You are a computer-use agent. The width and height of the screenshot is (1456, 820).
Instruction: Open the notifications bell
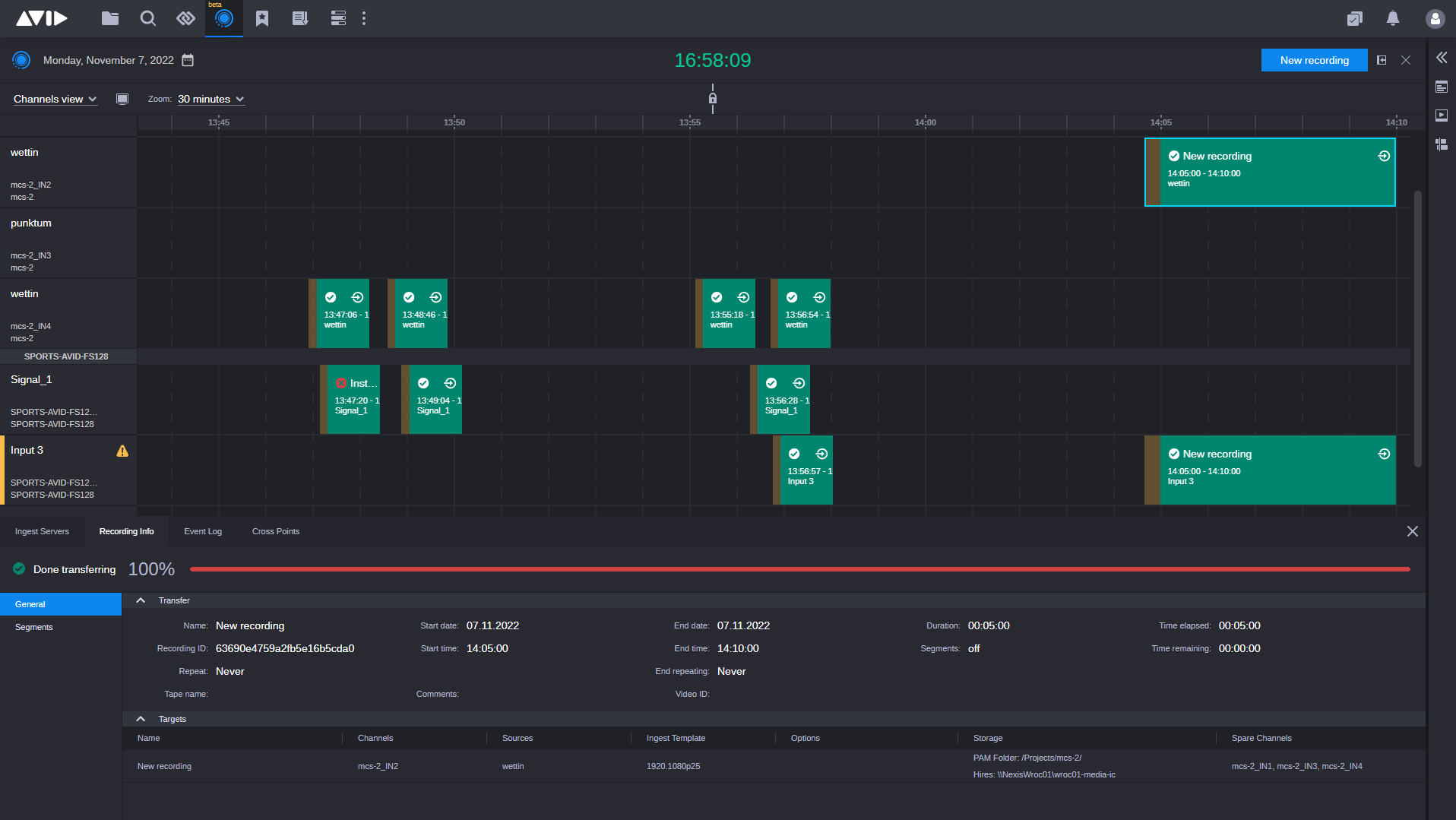point(1392,18)
